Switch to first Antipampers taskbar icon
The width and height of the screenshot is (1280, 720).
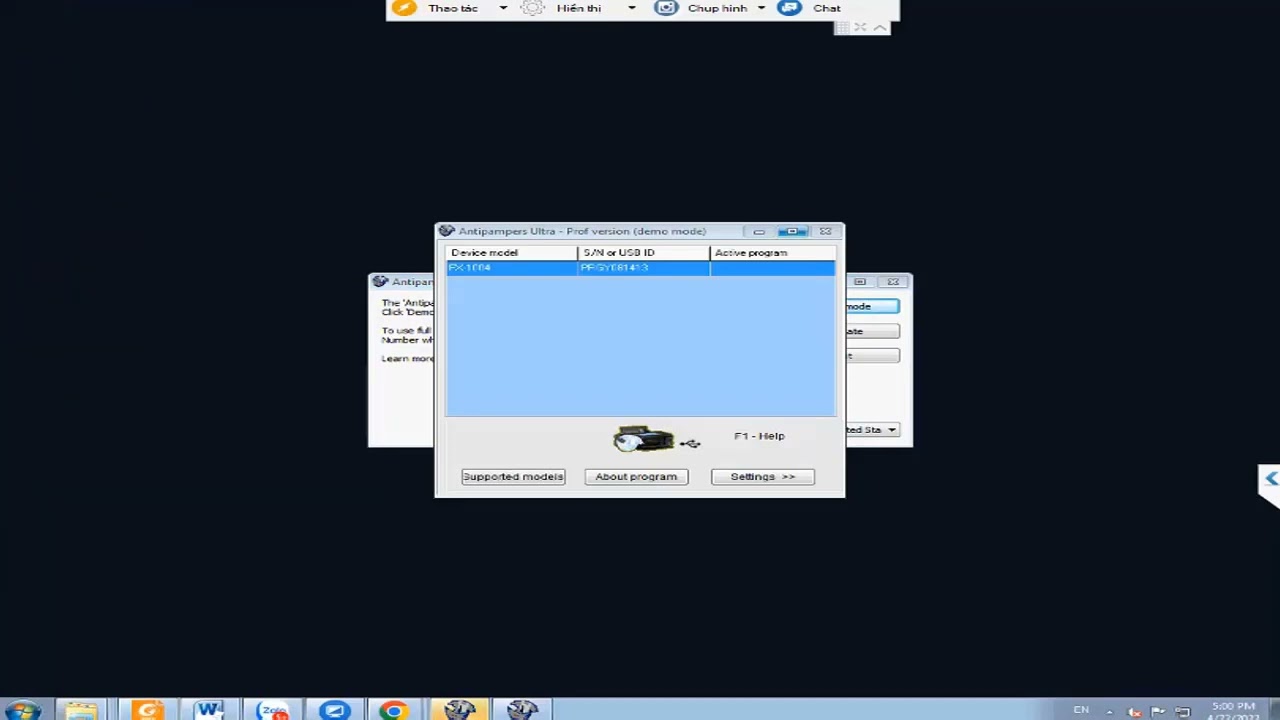(x=459, y=710)
